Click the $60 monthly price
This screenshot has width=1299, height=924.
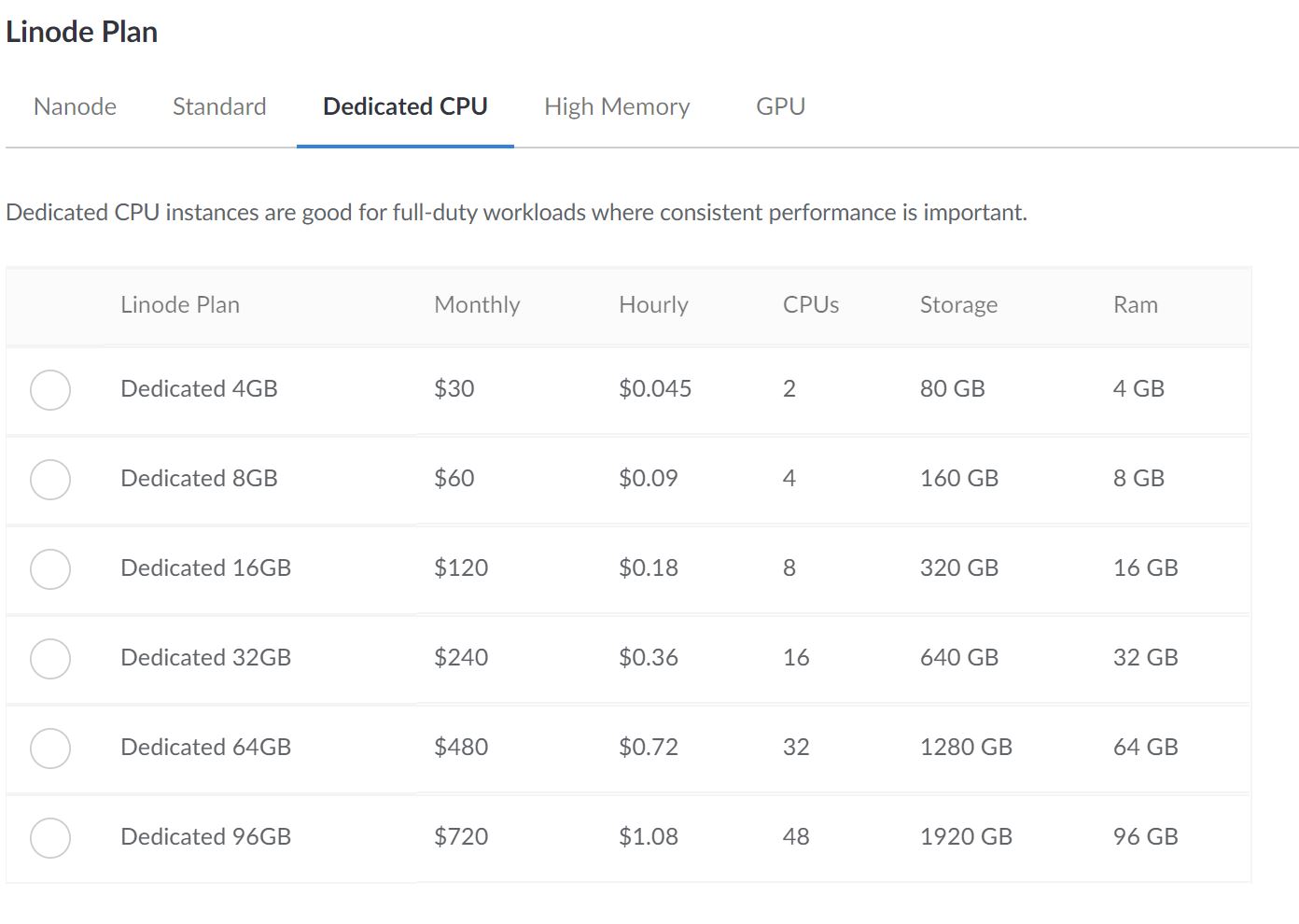454,479
